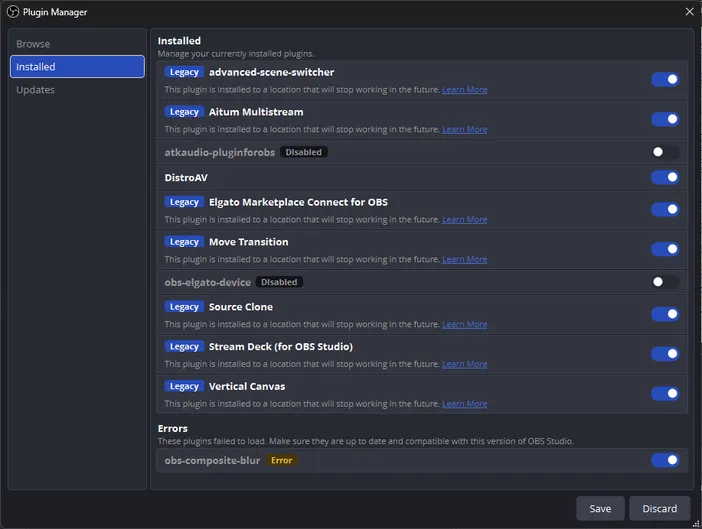Select the Source Clone plugin name

241,307
